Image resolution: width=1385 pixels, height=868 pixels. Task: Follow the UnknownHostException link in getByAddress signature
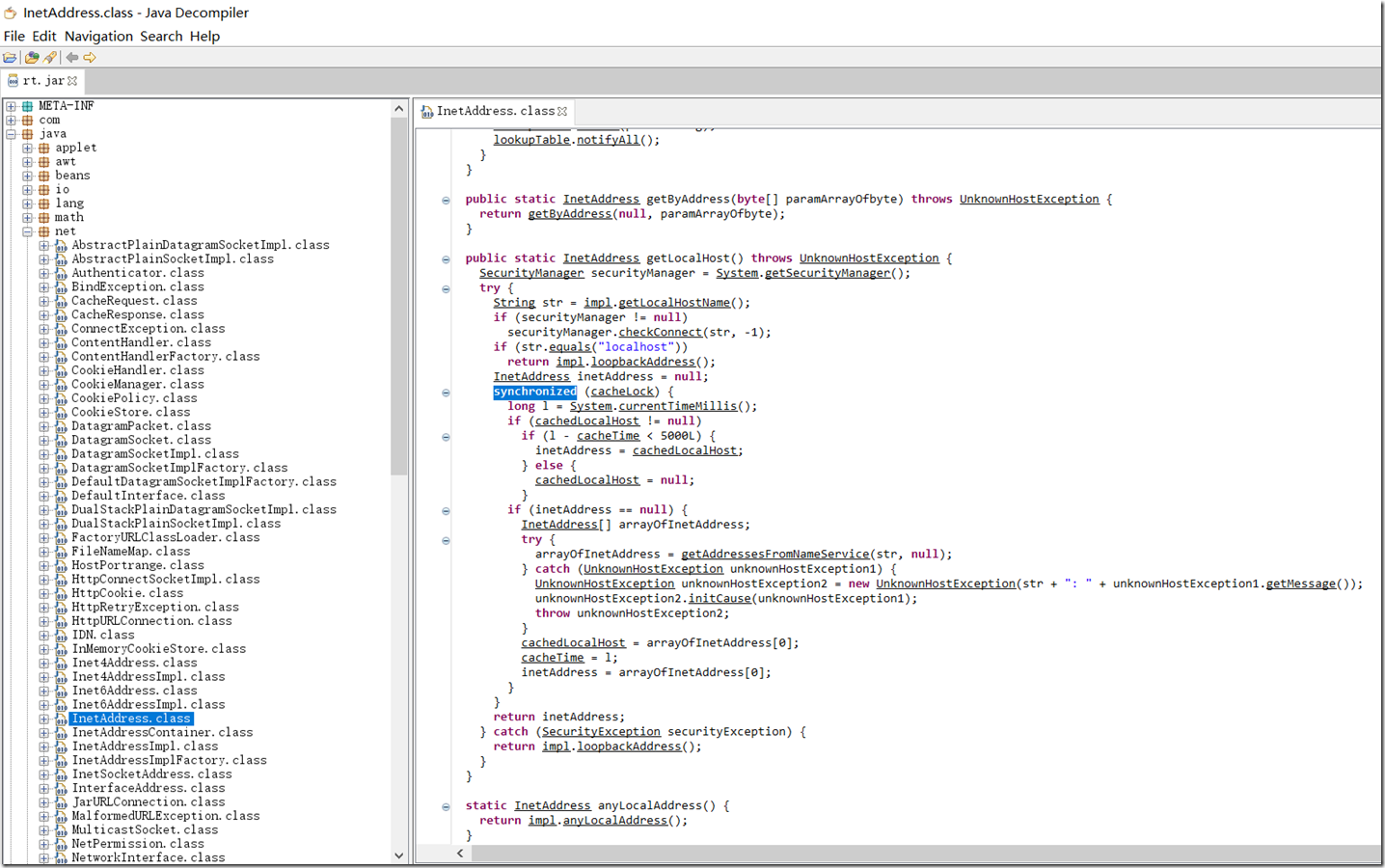click(x=1029, y=200)
